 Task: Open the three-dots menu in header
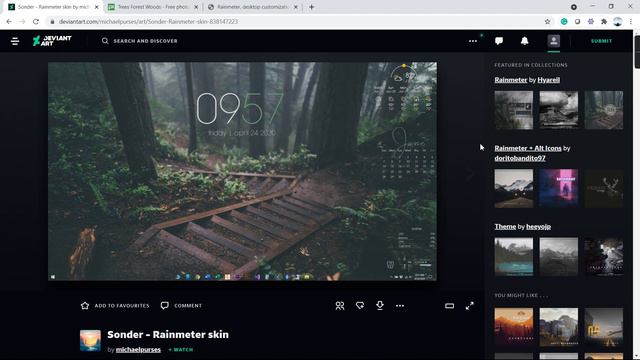click(x=473, y=41)
